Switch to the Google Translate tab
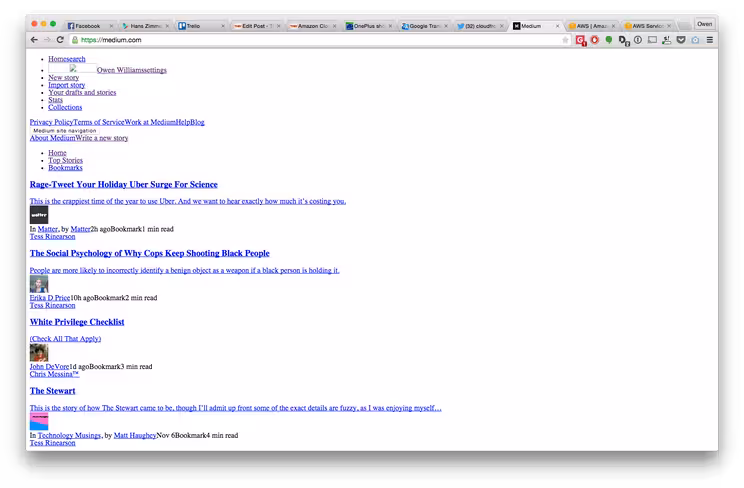 [x=424, y=26]
